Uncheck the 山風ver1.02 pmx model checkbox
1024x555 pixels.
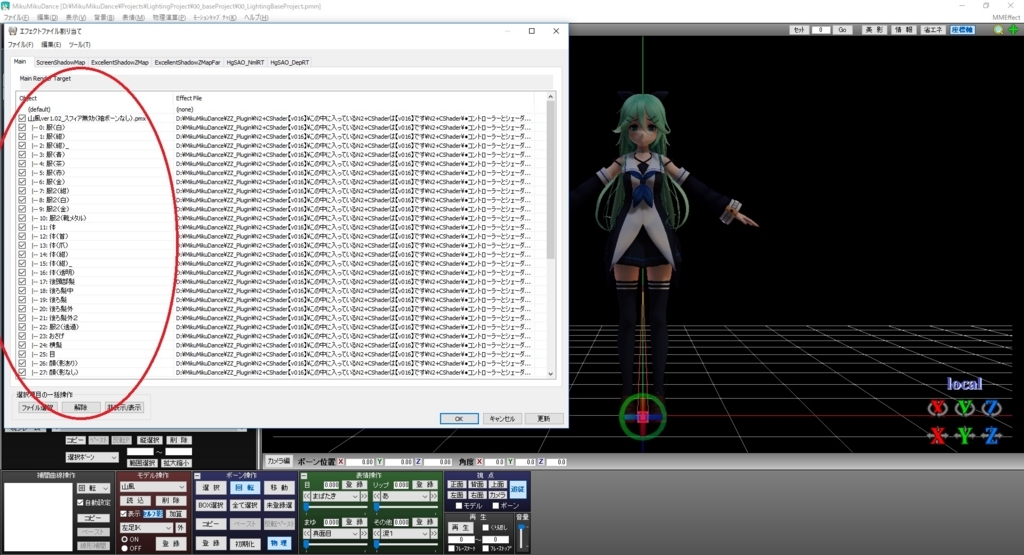pos(22,118)
